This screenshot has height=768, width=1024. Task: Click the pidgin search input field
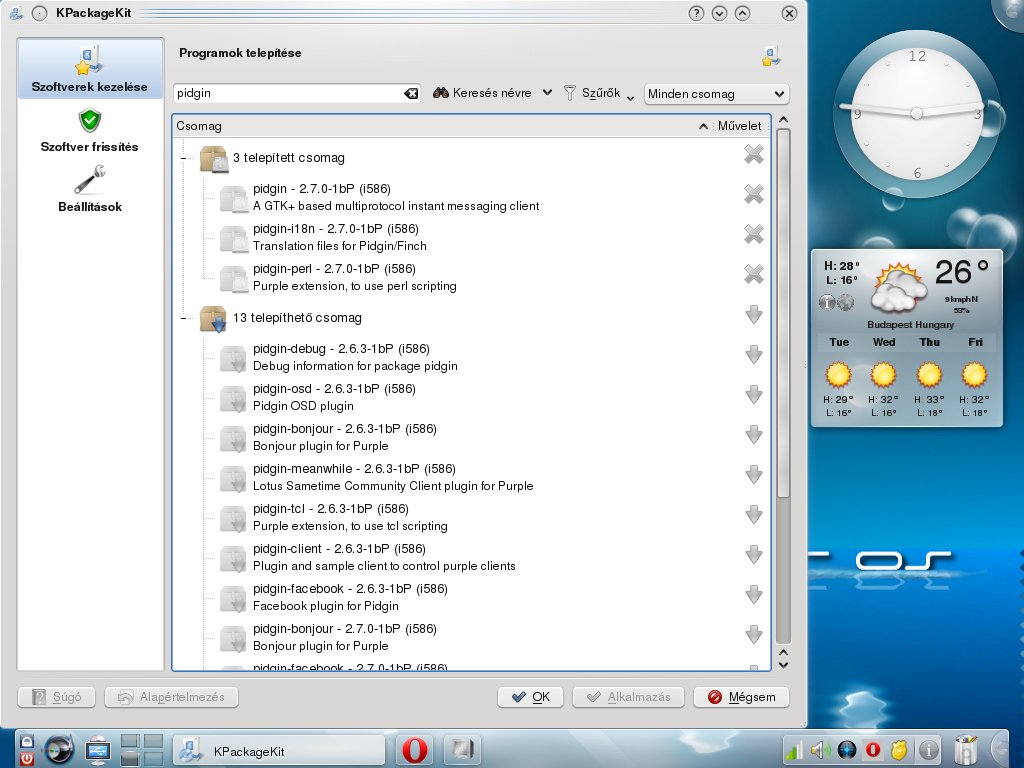pyautogui.click(x=288, y=93)
